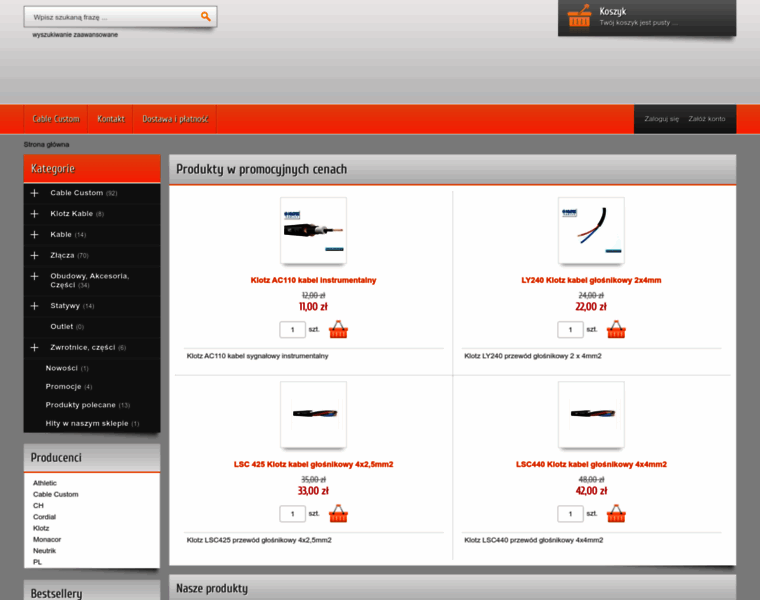Expand the Złącza category

34,255
